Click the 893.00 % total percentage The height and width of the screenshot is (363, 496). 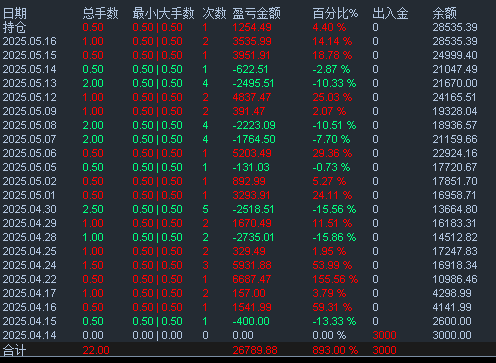(x=335, y=350)
